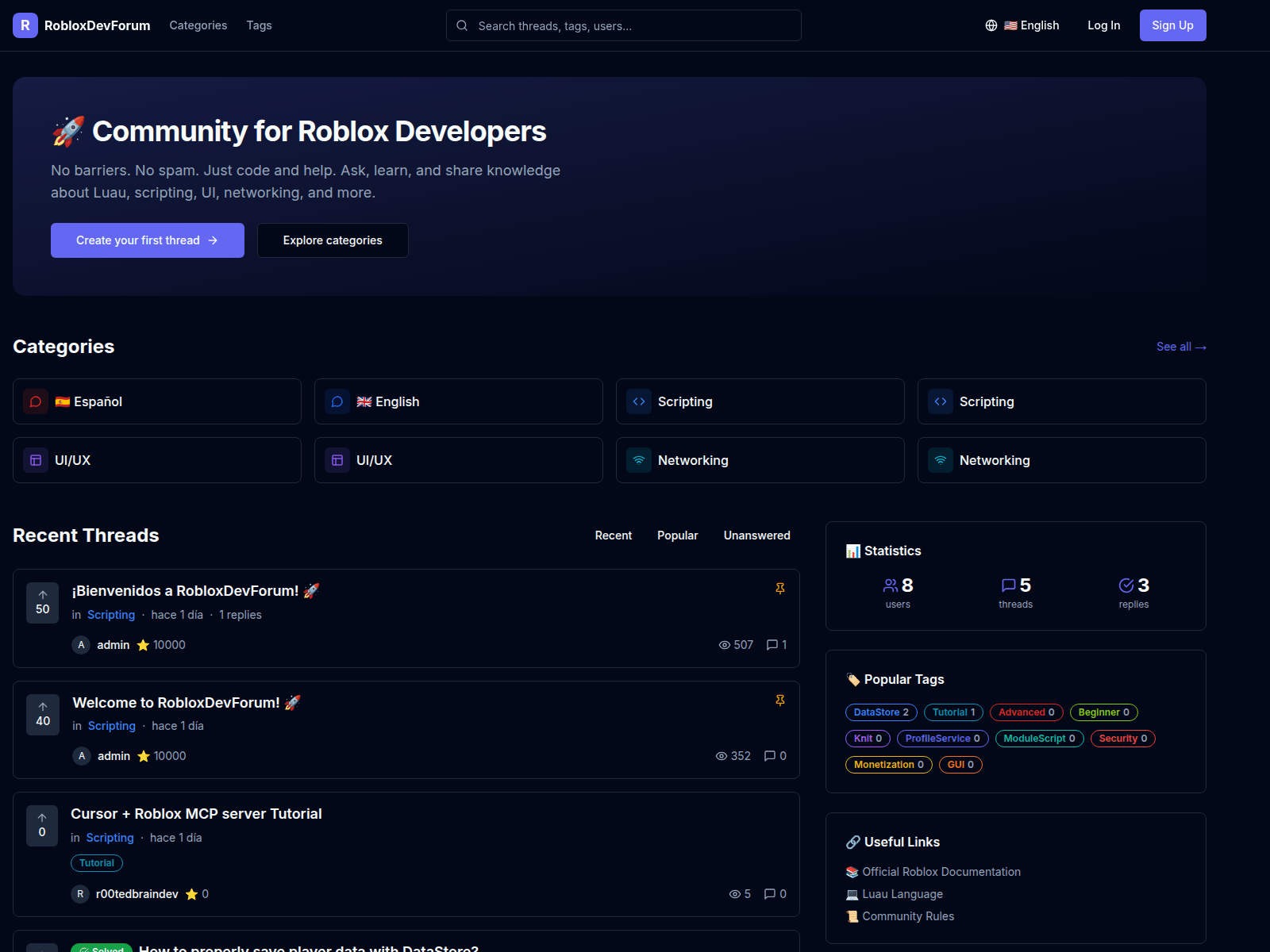
Task: Click views eye icon showing 507
Action: click(x=725, y=645)
